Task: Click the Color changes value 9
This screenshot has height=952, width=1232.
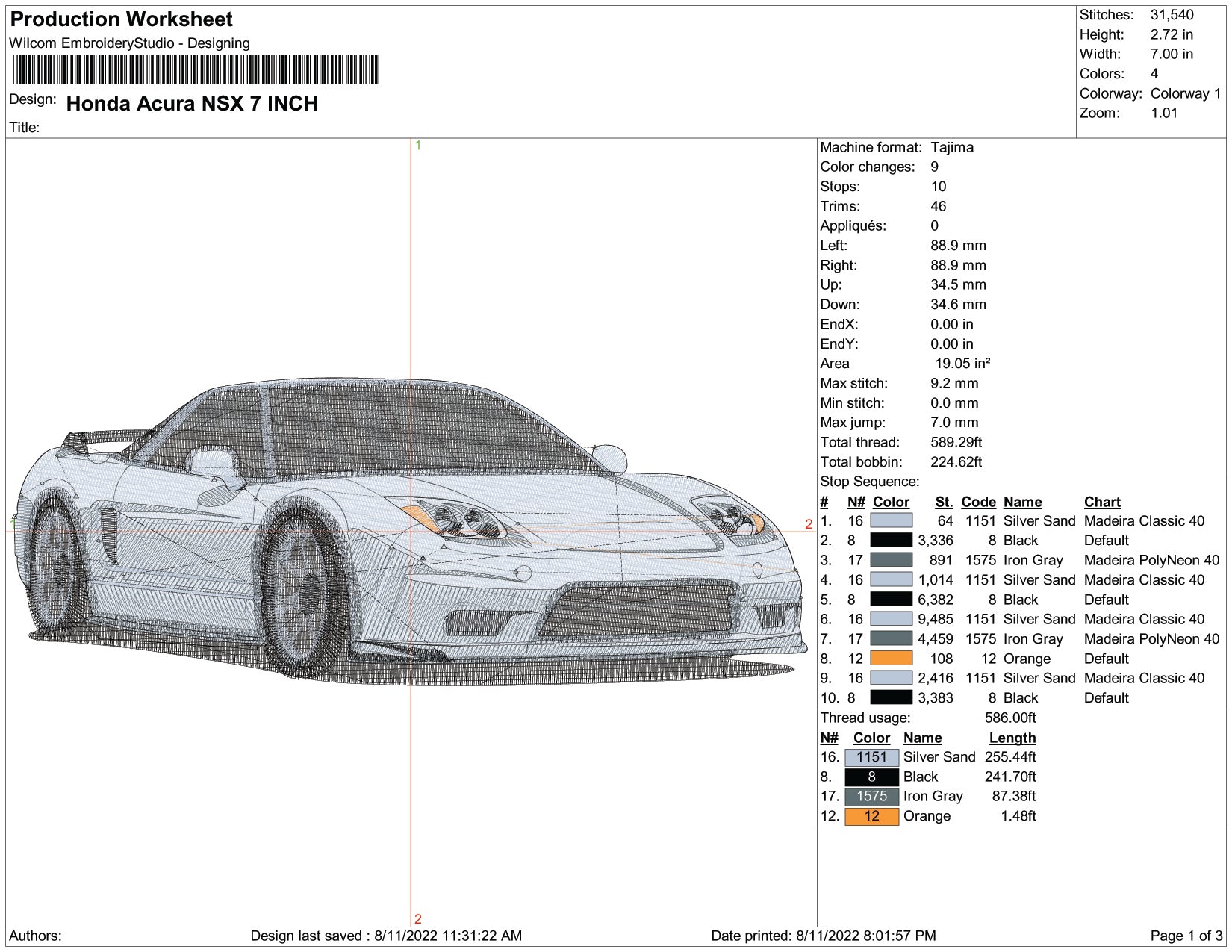Action: click(x=935, y=167)
